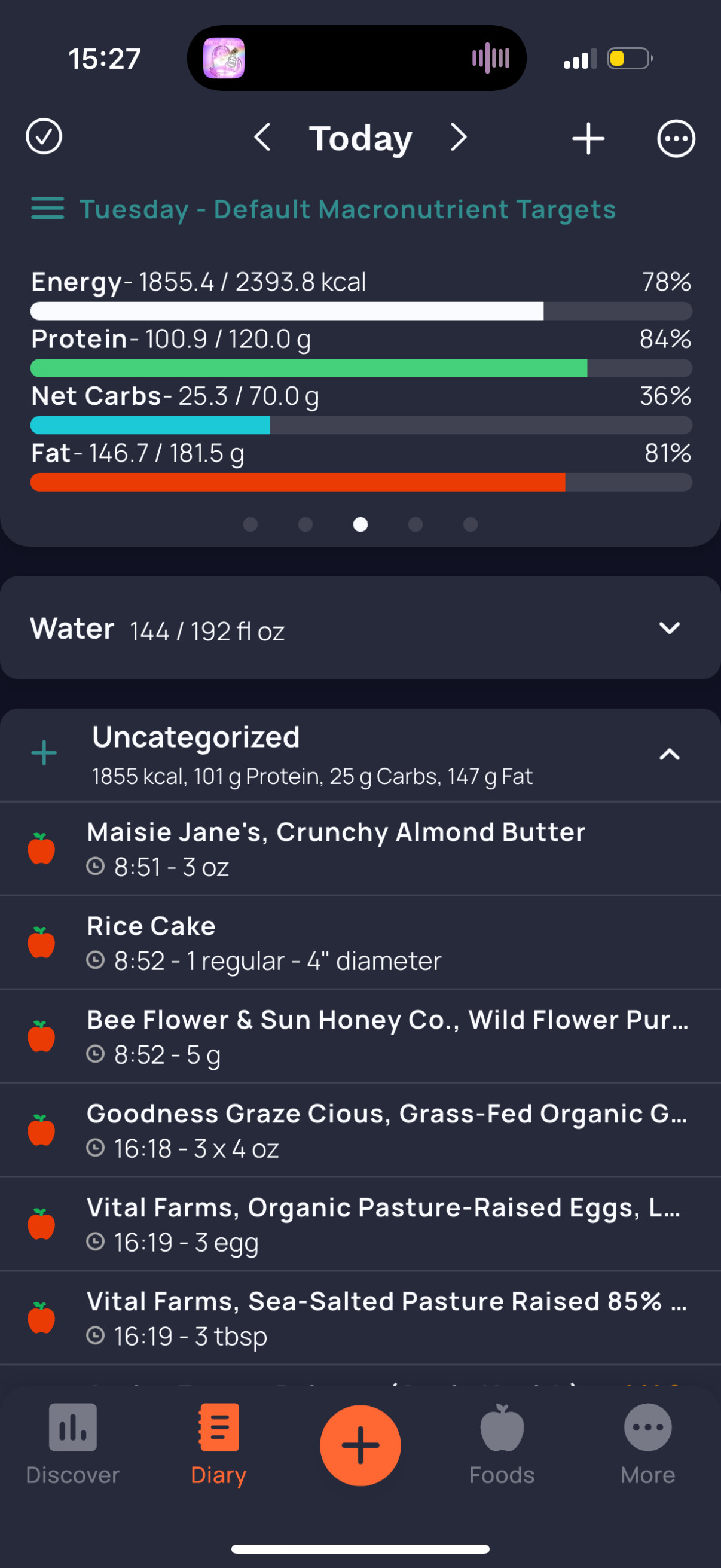Open the More tab
The width and height of the screenshot is (721, 1568).
click(647, 1444)
